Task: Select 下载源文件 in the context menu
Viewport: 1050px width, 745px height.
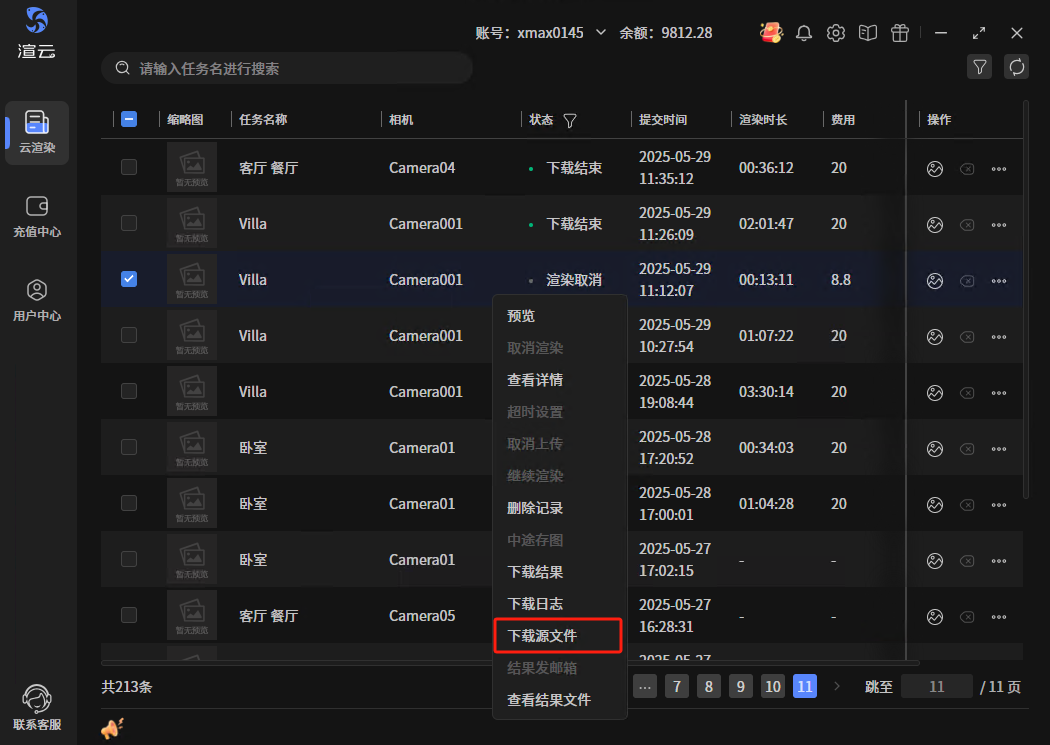Action: point(542,636)
